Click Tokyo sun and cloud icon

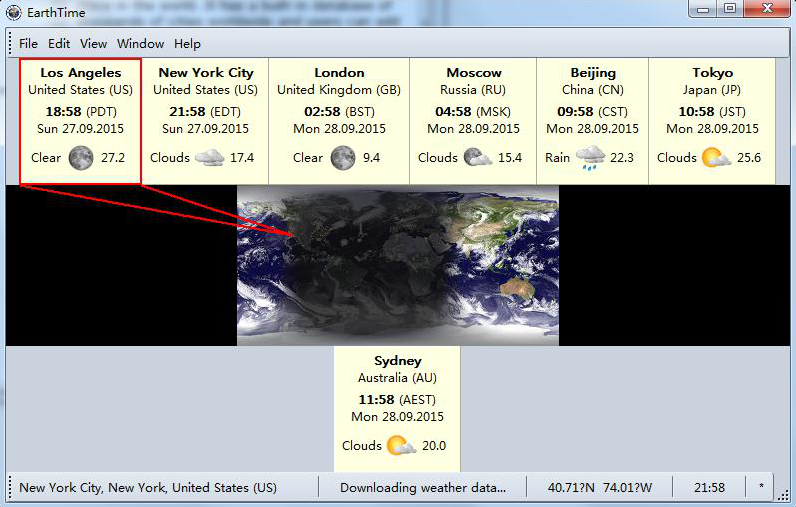tap(716, 158)
